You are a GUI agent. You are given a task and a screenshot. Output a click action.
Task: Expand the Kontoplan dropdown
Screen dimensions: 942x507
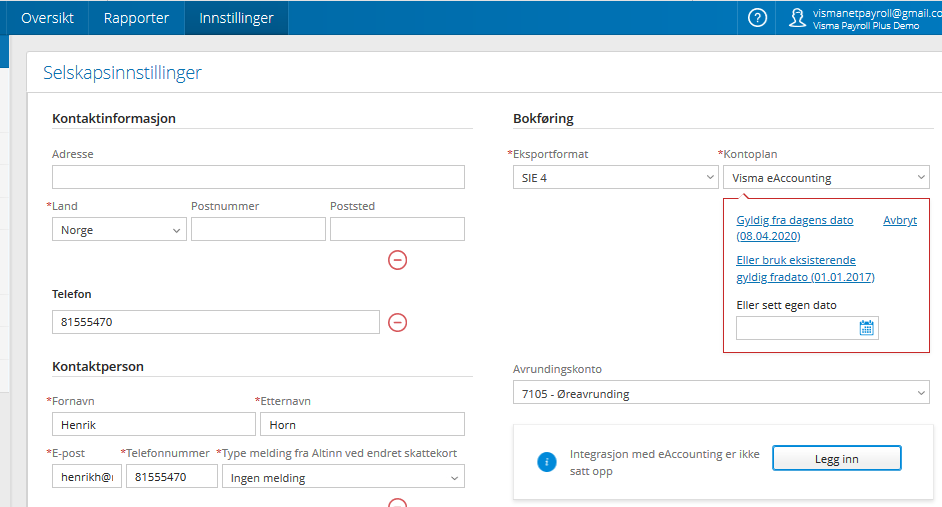[825, 178]
